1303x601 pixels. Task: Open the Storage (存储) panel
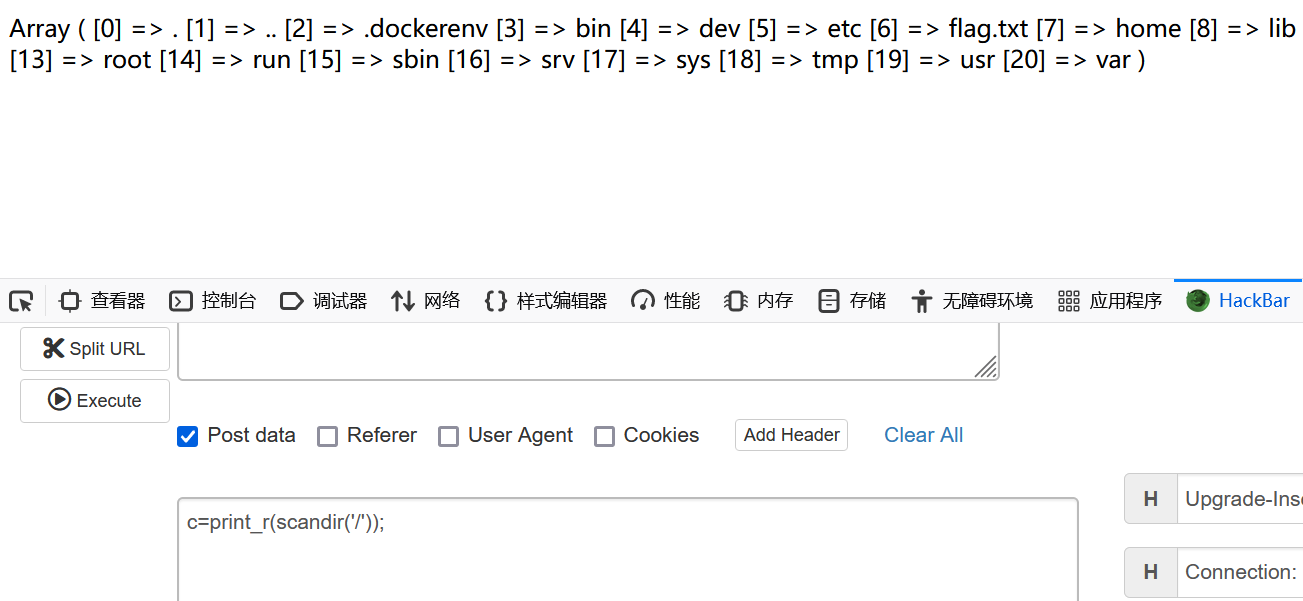(852, 301)
